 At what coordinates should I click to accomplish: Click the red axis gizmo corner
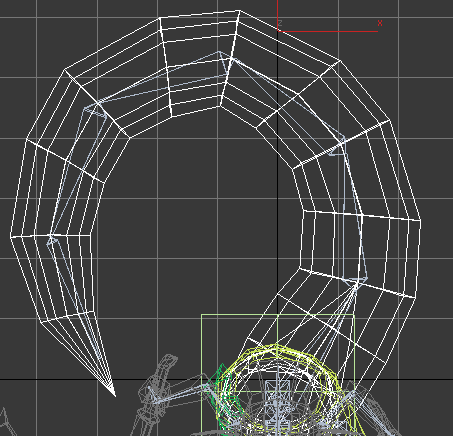point(278,31)
